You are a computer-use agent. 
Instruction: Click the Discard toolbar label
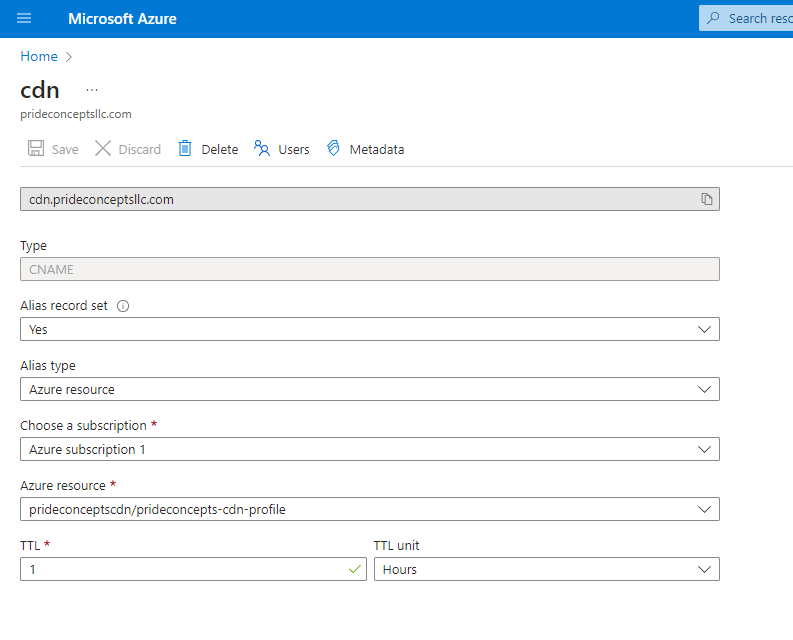[140, 149]
